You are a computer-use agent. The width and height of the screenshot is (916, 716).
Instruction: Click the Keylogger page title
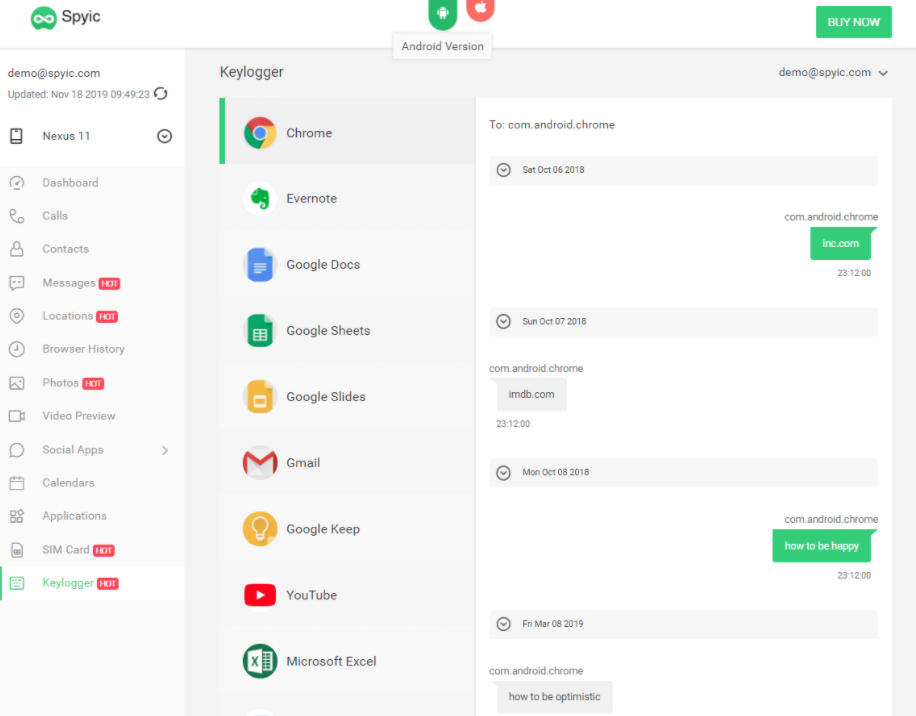pos(252,72)
